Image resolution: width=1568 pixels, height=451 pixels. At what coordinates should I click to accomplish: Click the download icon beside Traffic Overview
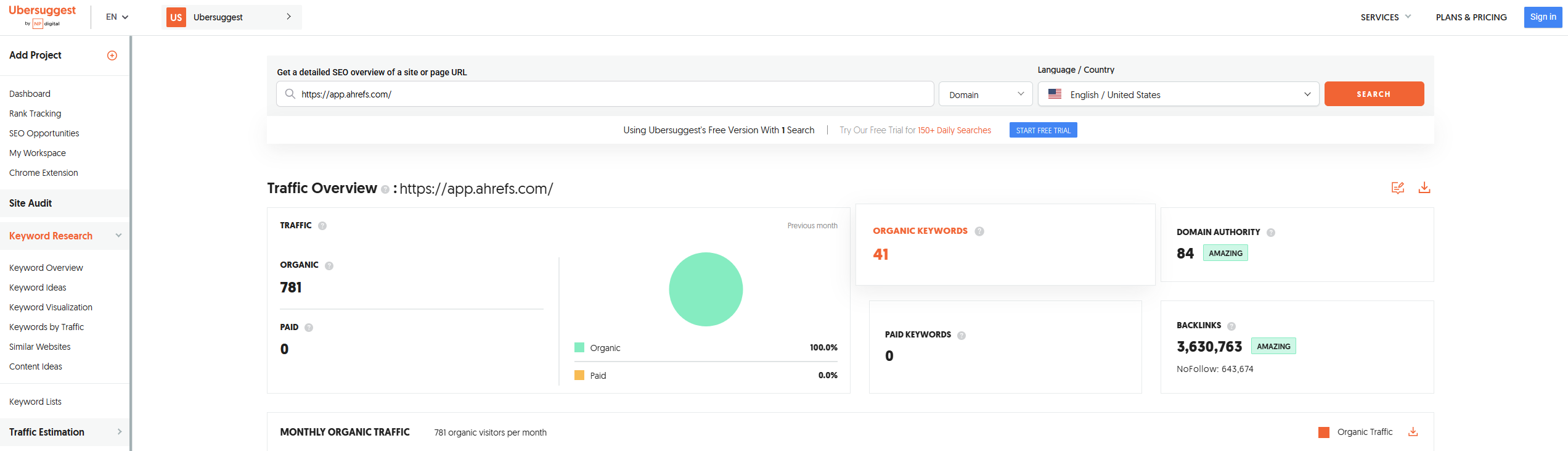(1424, 188)
